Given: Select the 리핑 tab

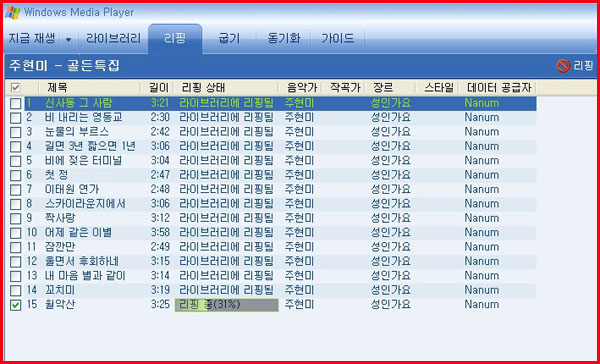Looking at the screenshot, I should [175, 39].
